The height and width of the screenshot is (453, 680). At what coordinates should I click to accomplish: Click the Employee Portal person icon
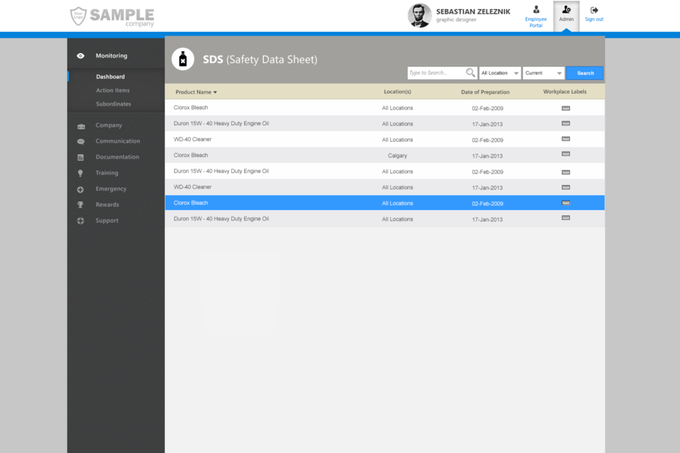(536, 10)
